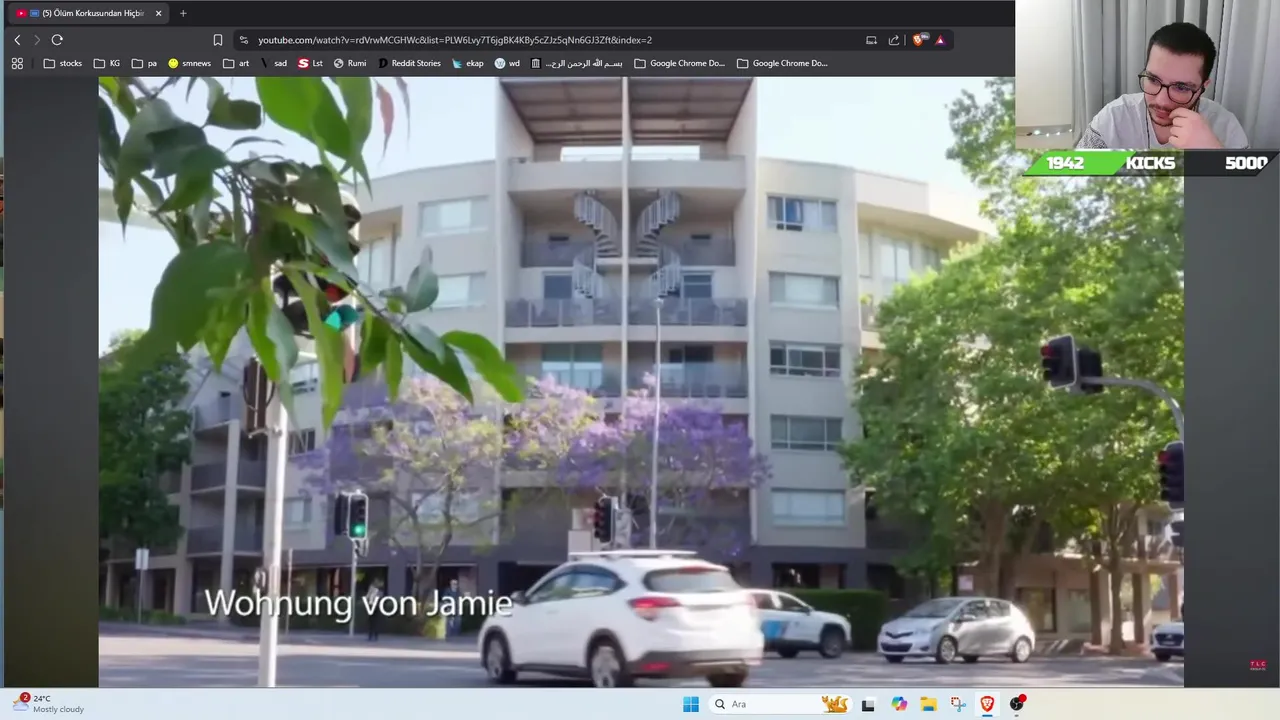
Task: Click the Brave Rewards triangle icon
Action: [x=940, y=40]
